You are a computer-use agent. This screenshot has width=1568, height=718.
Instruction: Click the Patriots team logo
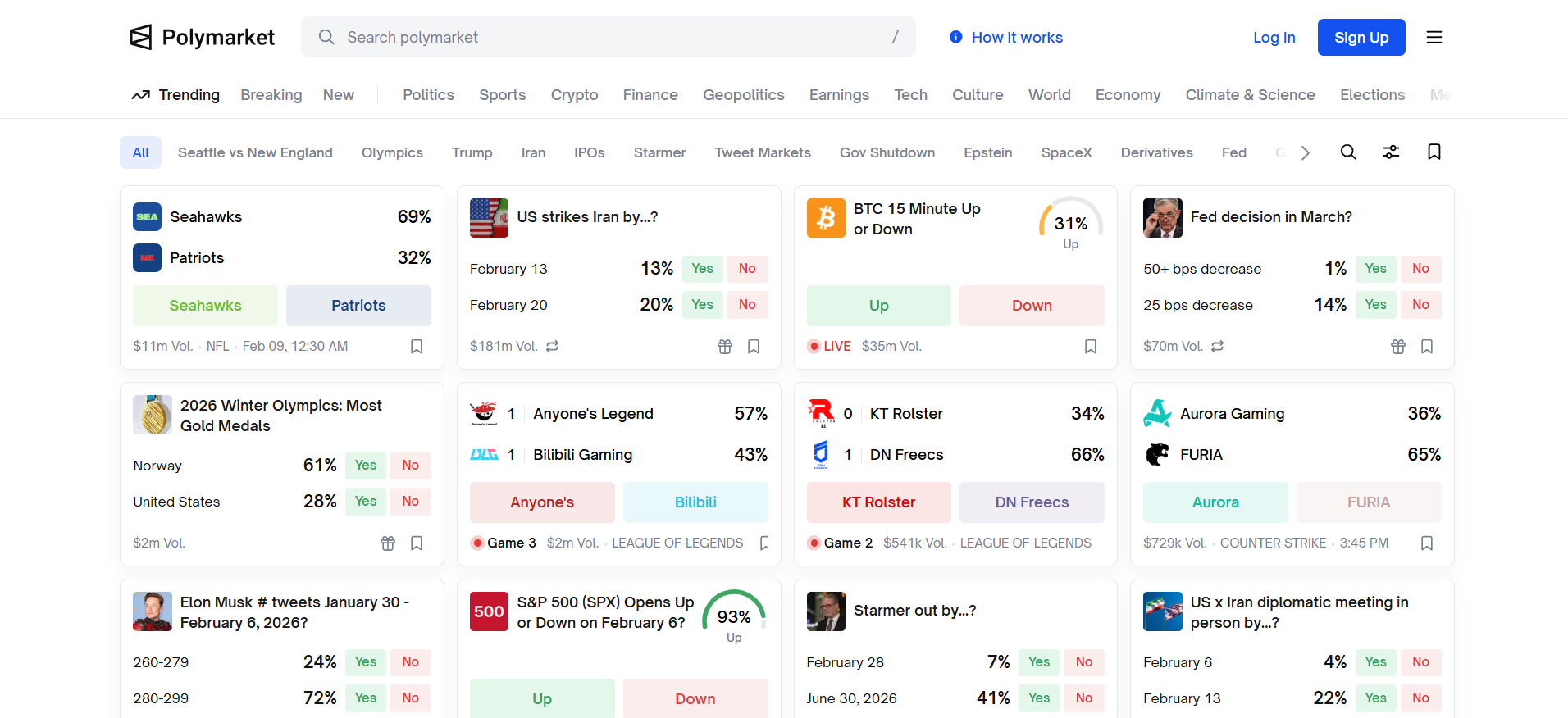tap(148, 258)
